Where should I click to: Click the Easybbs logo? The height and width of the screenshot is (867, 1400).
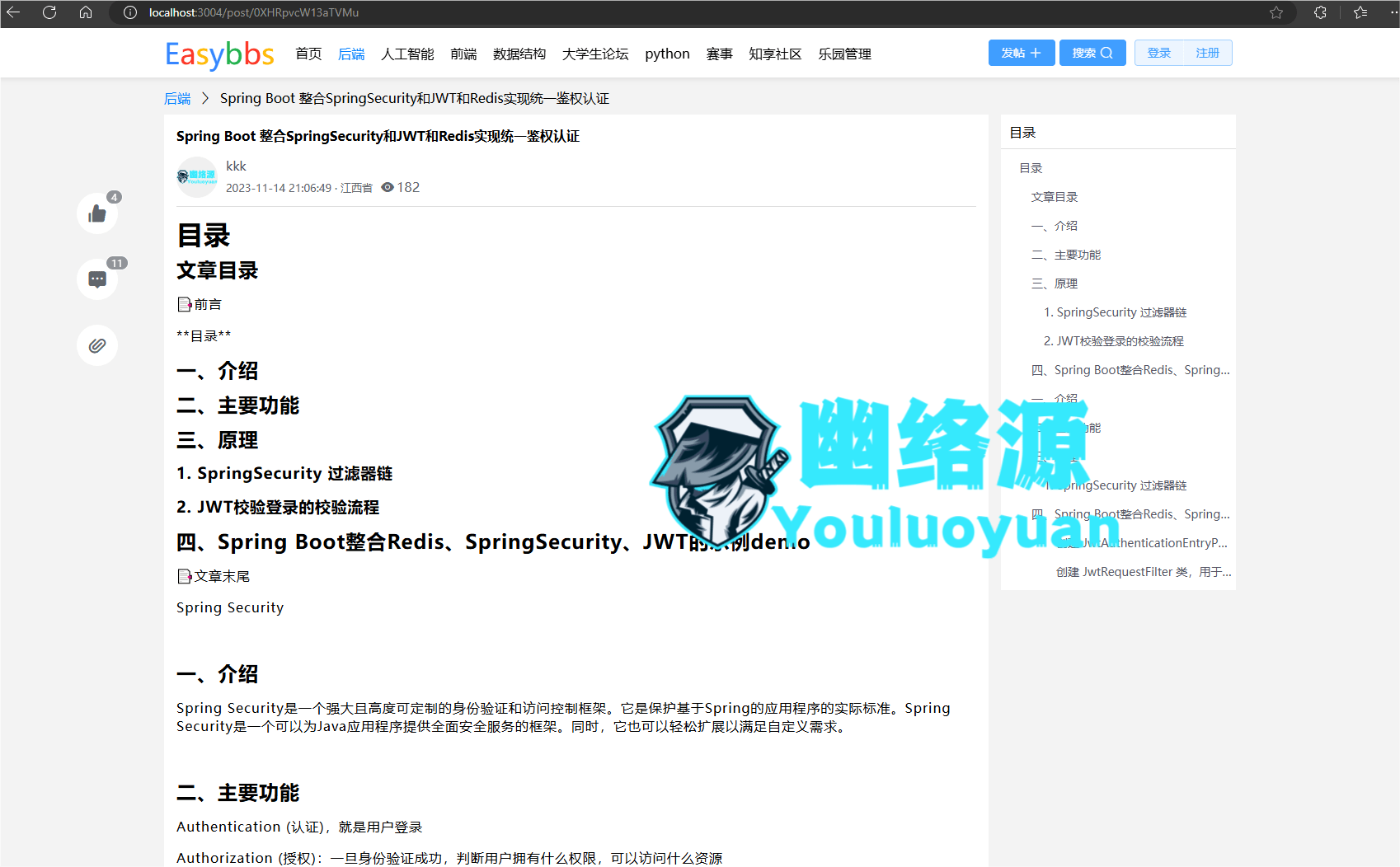click(218, 54)
